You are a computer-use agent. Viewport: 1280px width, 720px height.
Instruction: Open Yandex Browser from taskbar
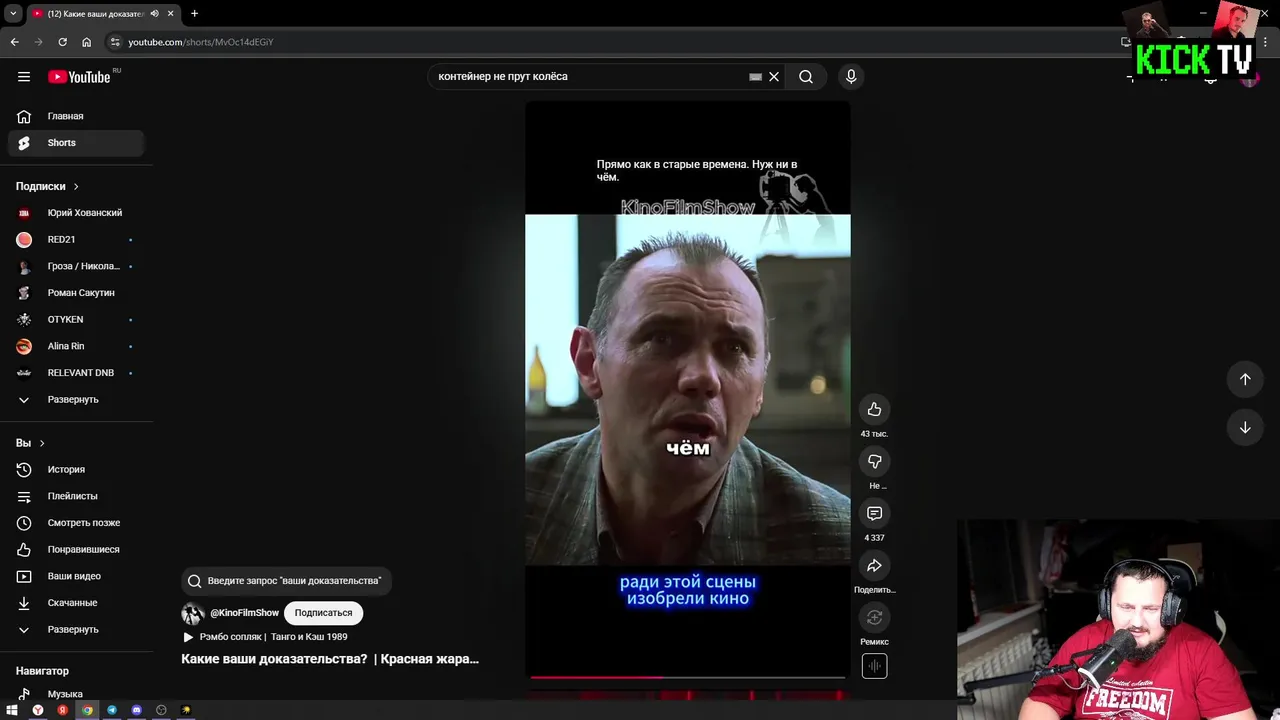point(38,711)
